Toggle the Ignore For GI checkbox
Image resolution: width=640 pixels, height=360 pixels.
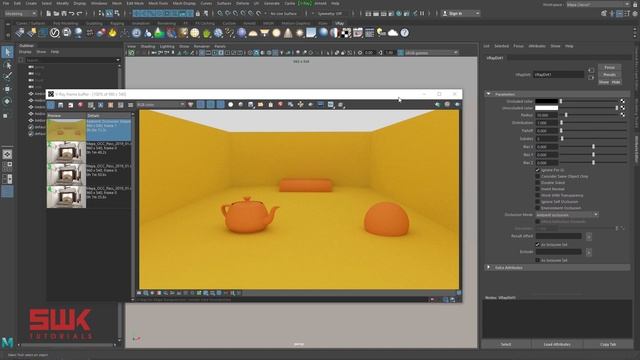538,170
